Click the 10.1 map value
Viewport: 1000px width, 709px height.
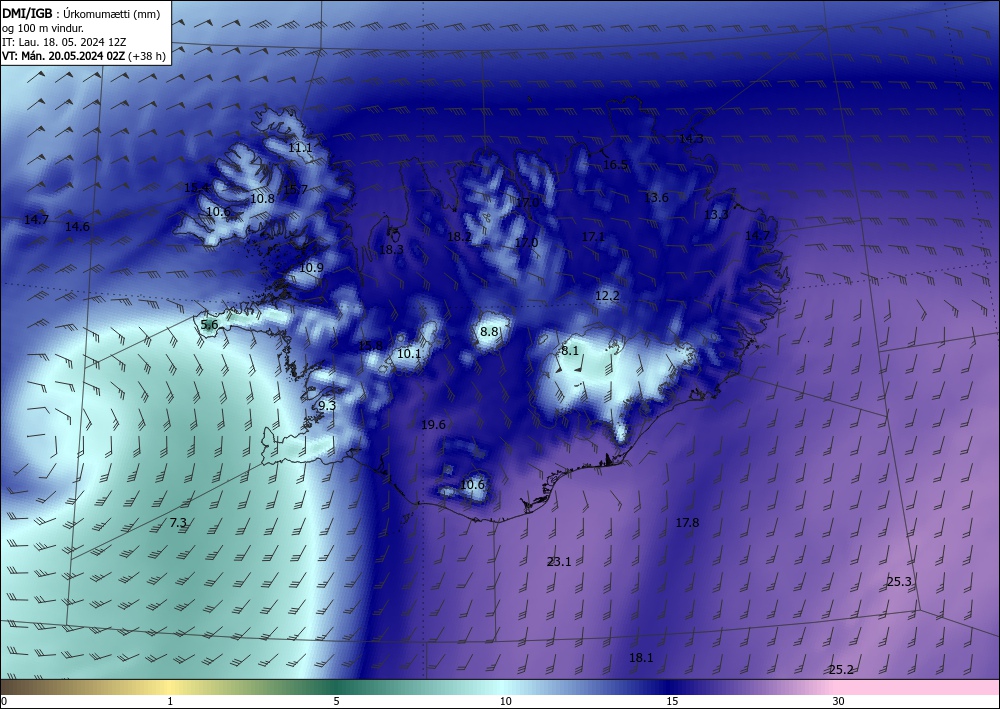pyautogui.click(x=409, y=353)
